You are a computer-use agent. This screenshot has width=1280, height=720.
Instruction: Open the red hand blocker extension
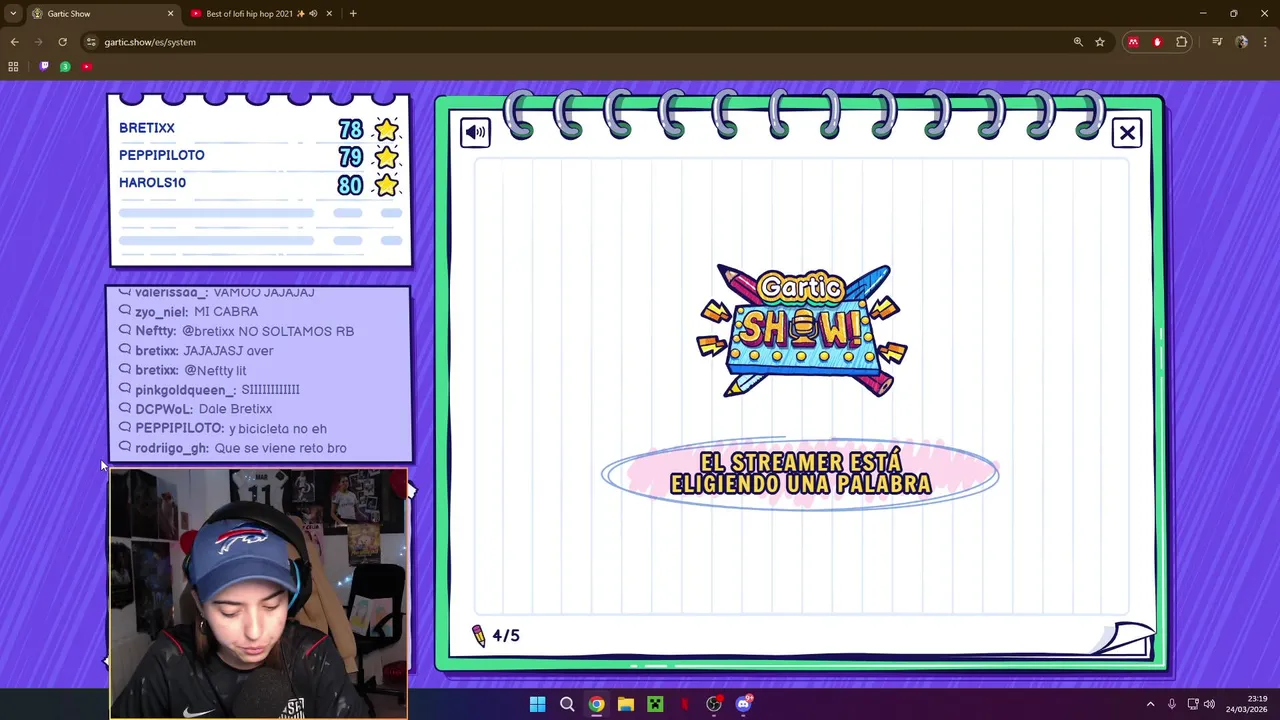pos(1157,42)
